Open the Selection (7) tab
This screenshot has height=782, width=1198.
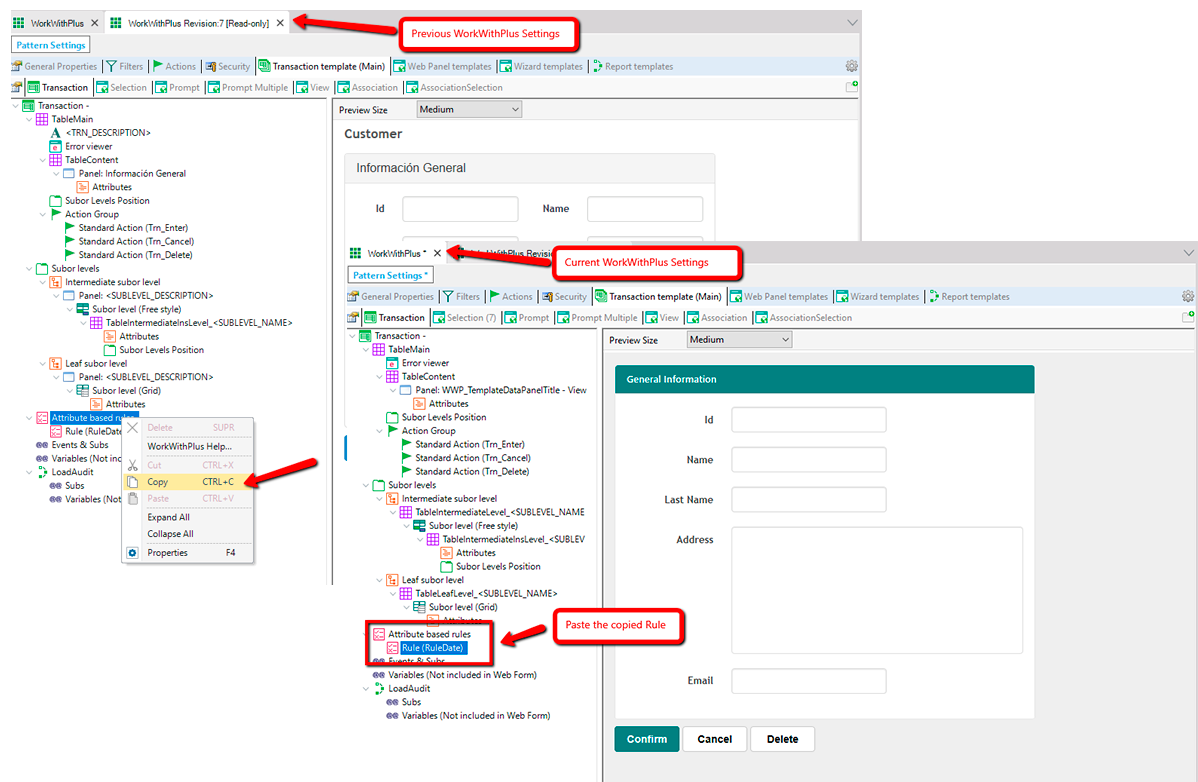pos(470,318)
